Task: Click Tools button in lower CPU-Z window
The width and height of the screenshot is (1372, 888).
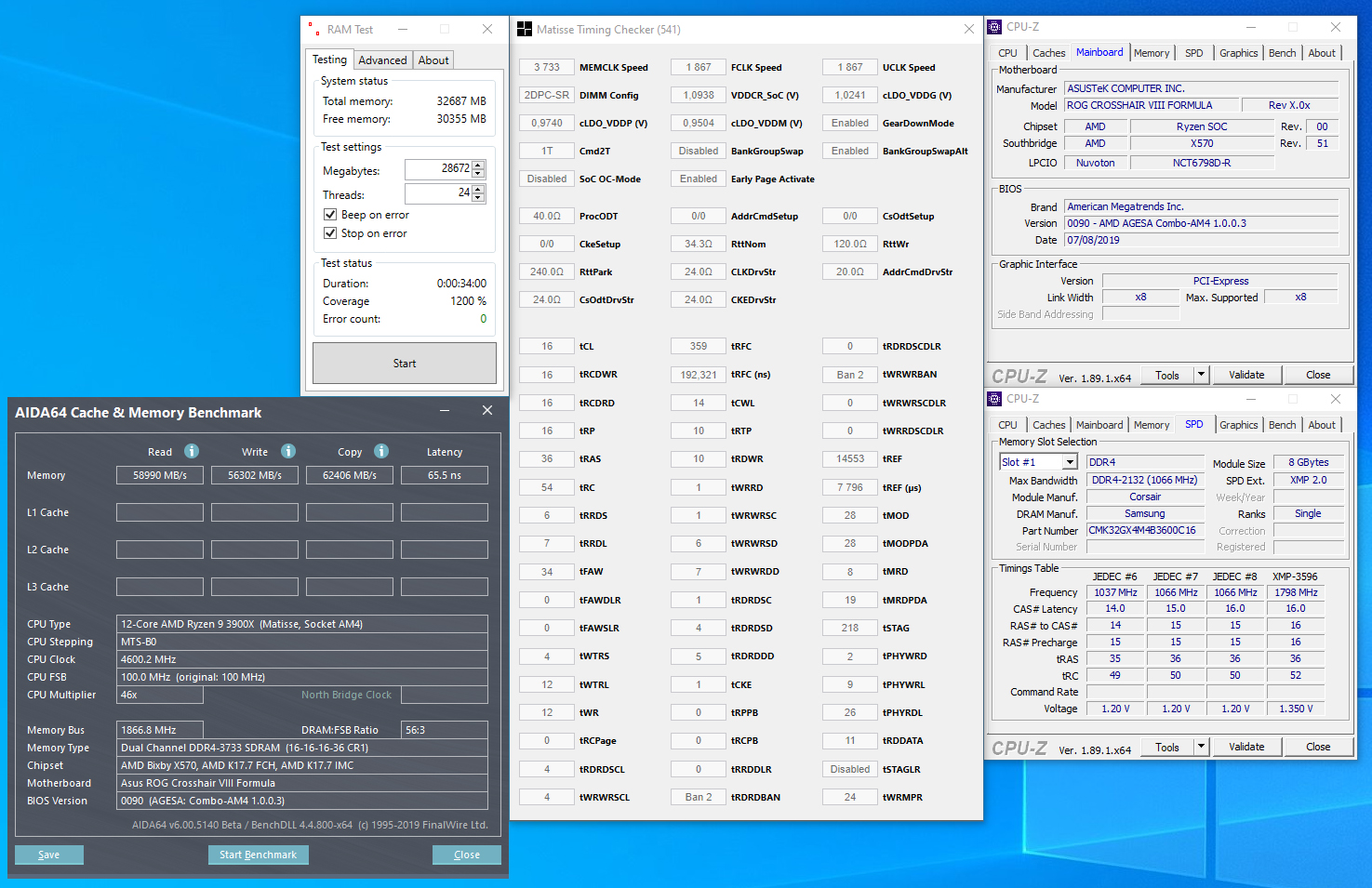Action: [1167, 747]
